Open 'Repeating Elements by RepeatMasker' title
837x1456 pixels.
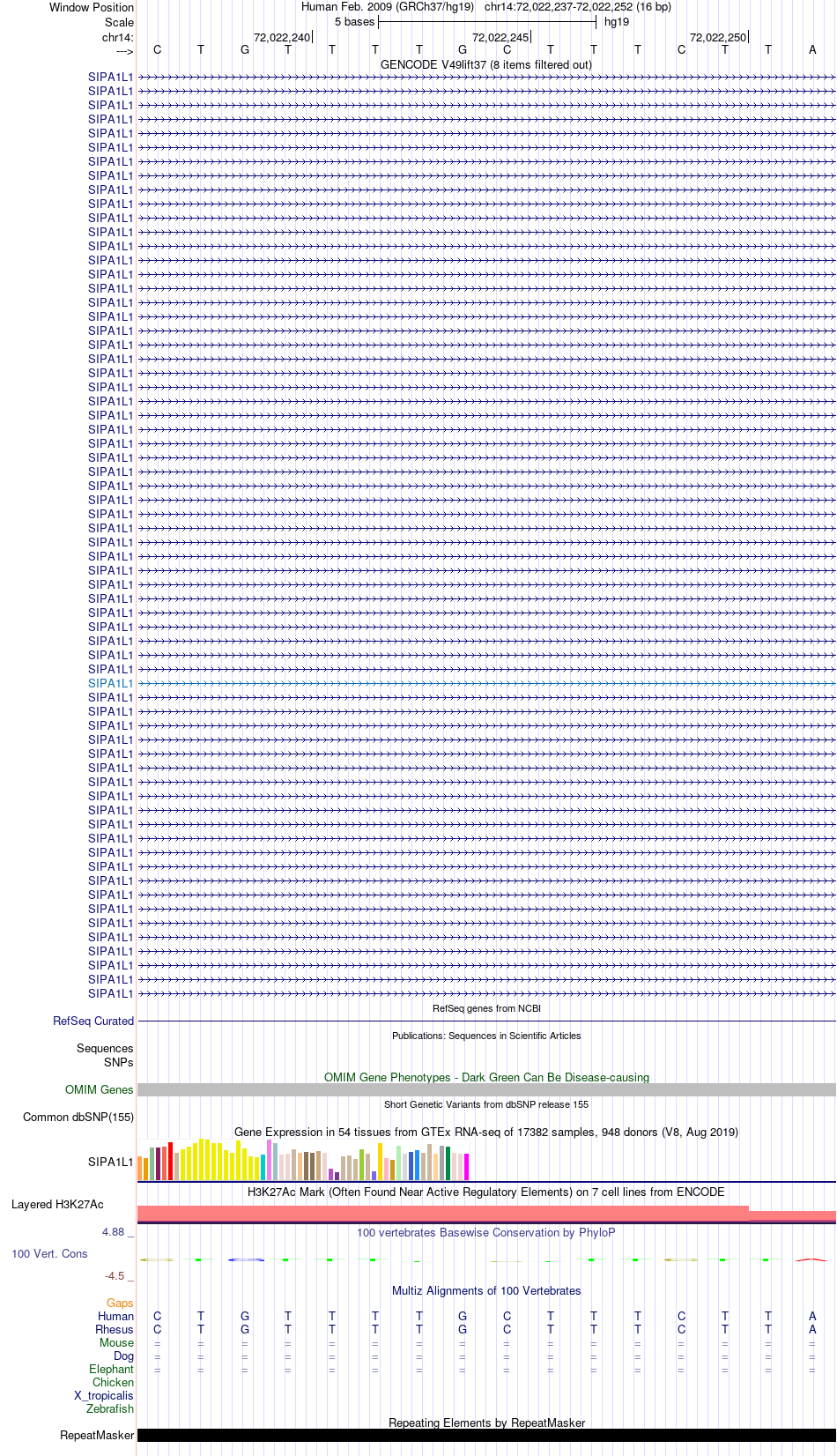point(486,1423)
